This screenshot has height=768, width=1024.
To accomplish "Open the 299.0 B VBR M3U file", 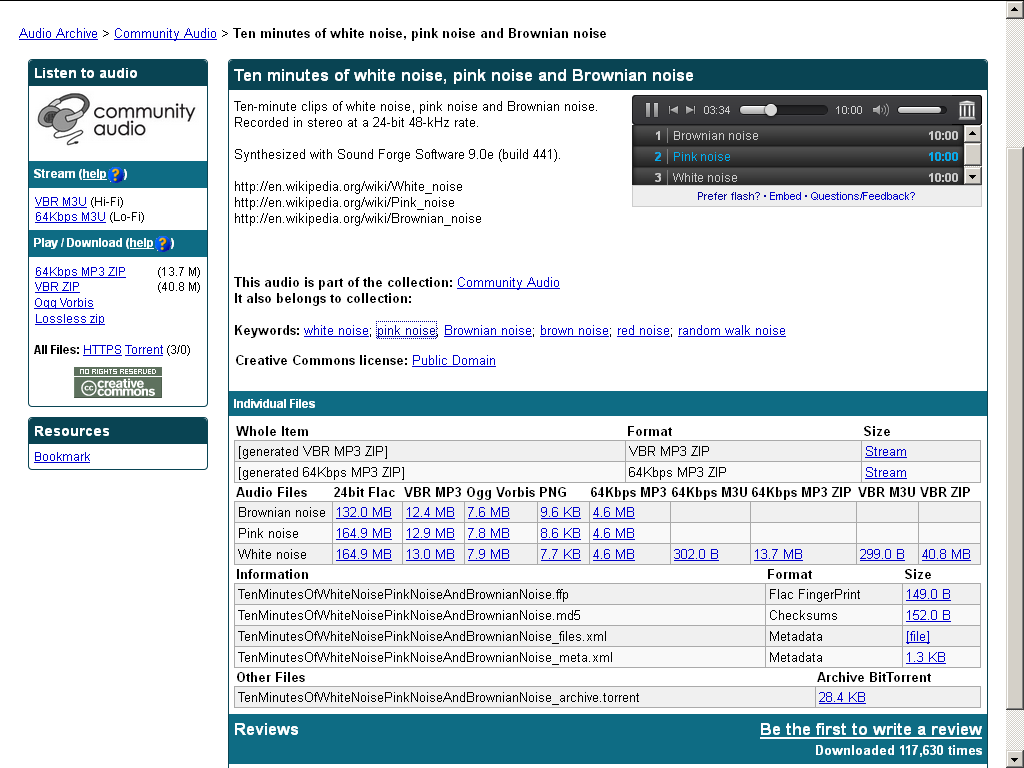I will click(882, 554).
